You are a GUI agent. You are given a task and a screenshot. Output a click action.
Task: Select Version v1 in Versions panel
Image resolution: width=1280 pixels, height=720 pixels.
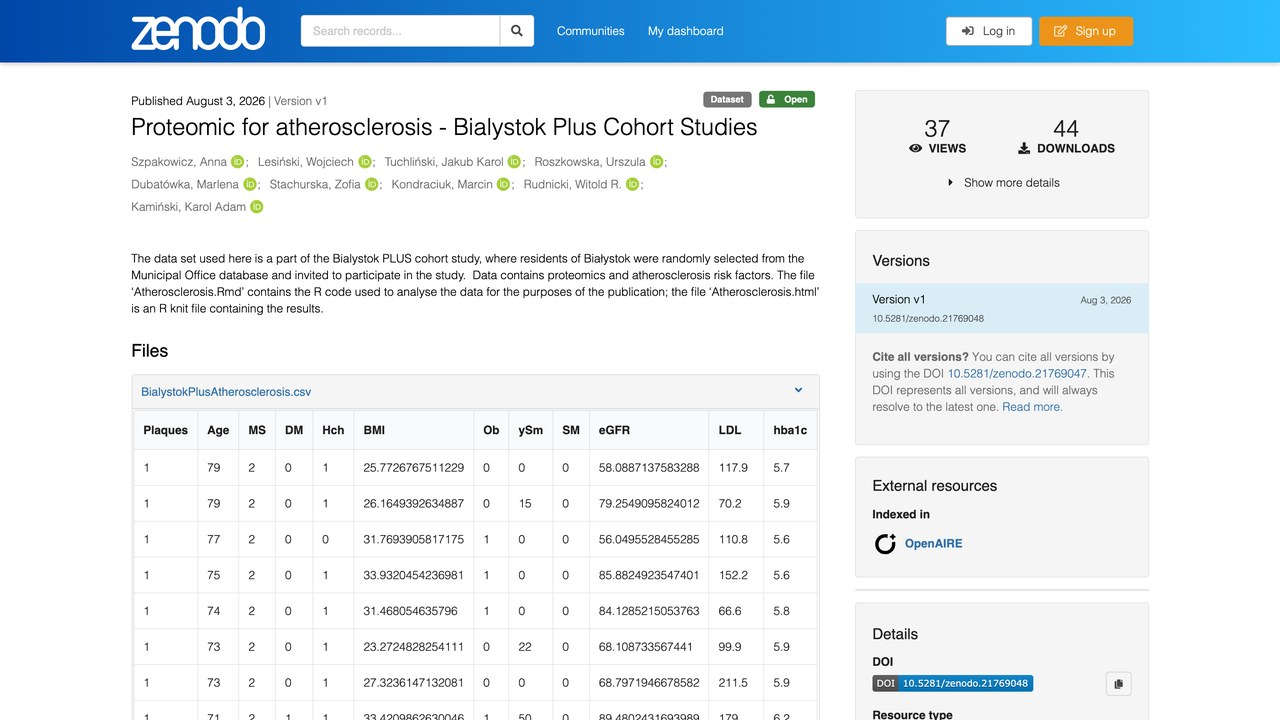(x=1002, y=308)
